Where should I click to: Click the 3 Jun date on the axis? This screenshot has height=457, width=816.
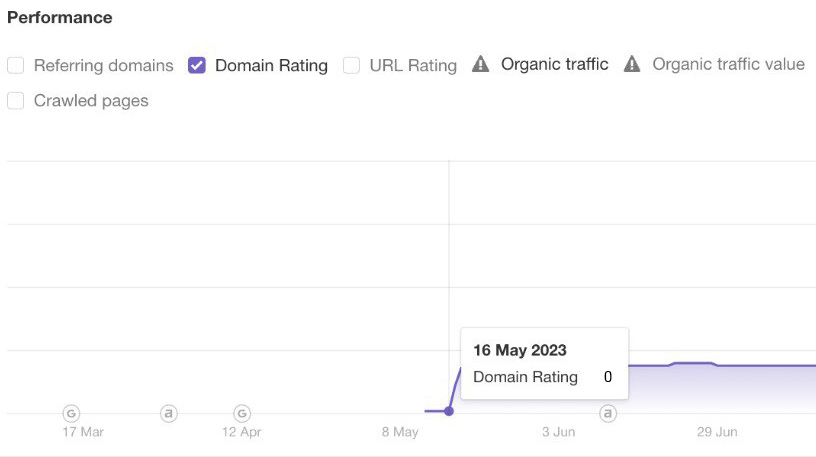point(559,432)
